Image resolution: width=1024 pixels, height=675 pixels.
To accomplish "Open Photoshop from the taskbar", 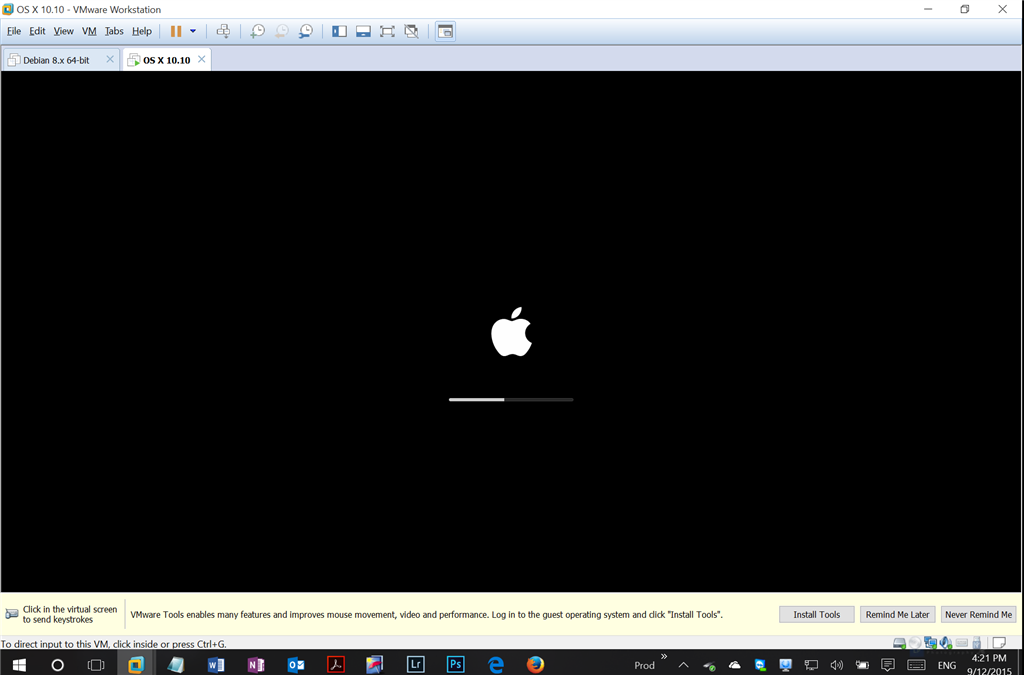I will tap(455, 664).
